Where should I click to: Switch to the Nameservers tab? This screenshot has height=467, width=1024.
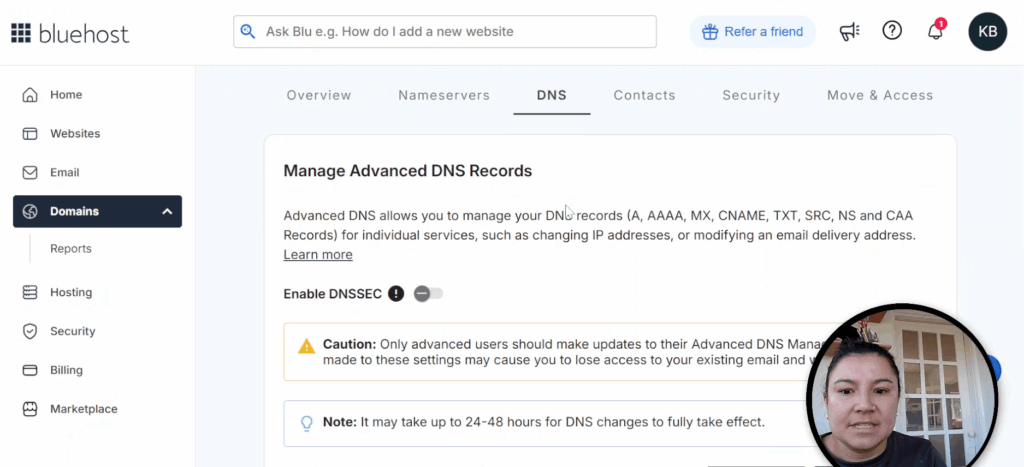(444, 96)
